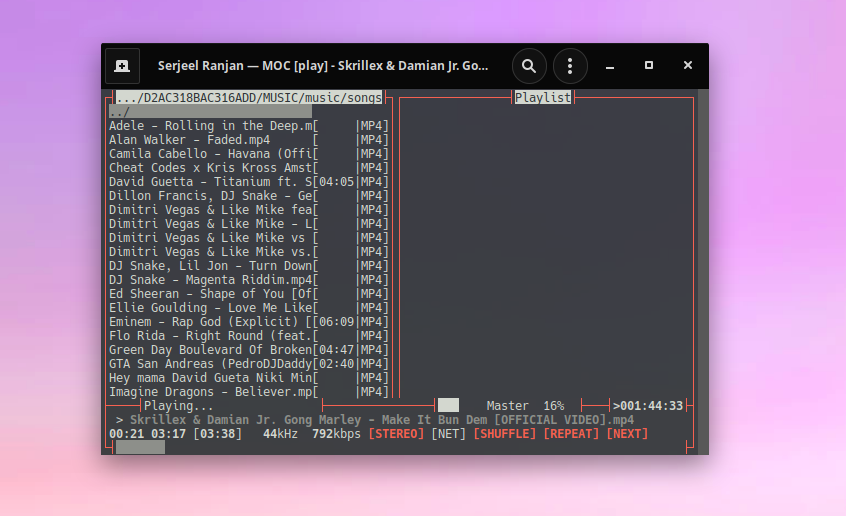This screenshot has height=516, width=846.
Task: Toggle the SHUFFLE option
Action: pyautogui.click(x=505, y=434)
